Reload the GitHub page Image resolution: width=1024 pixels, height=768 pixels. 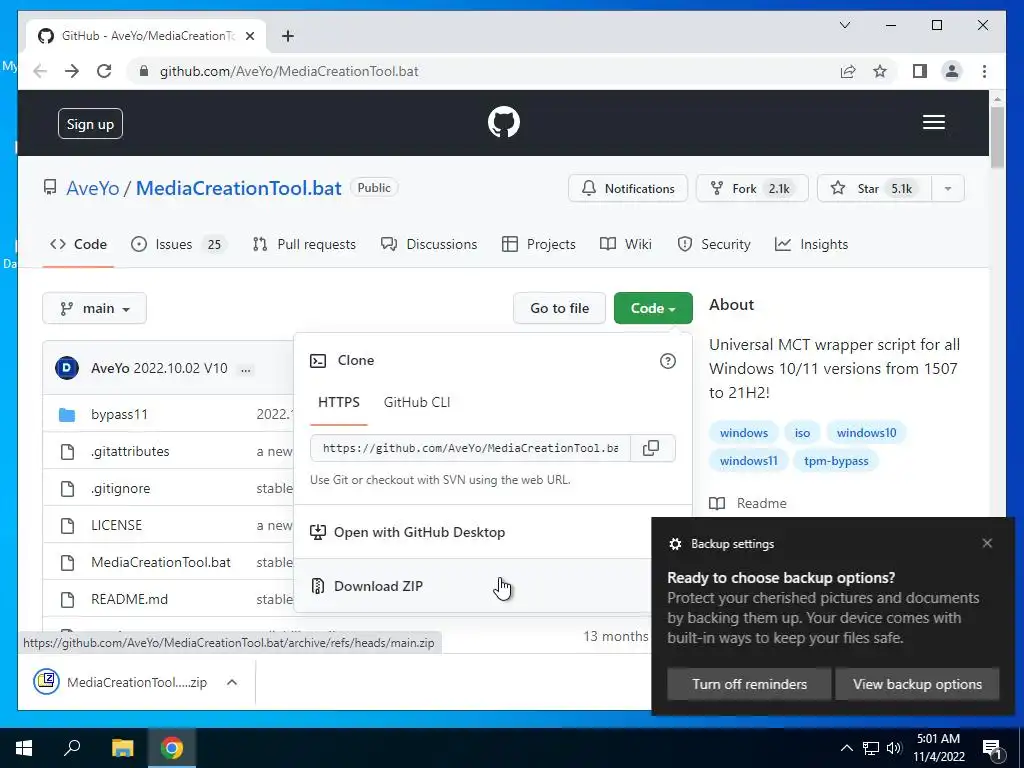coord(104,71)
